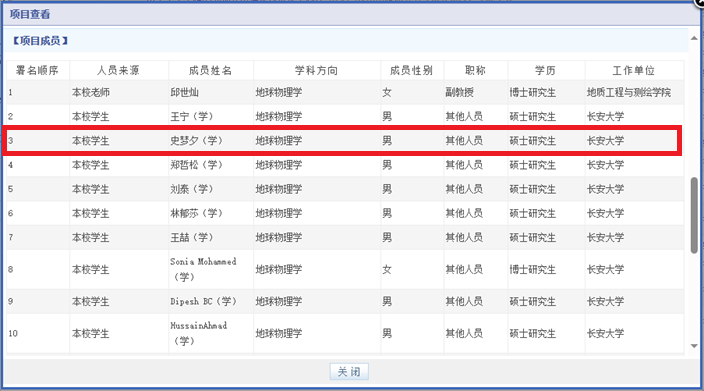Click the 项目查看 dialog title bar
Viewport: 704px width, 391px height.
350,14
